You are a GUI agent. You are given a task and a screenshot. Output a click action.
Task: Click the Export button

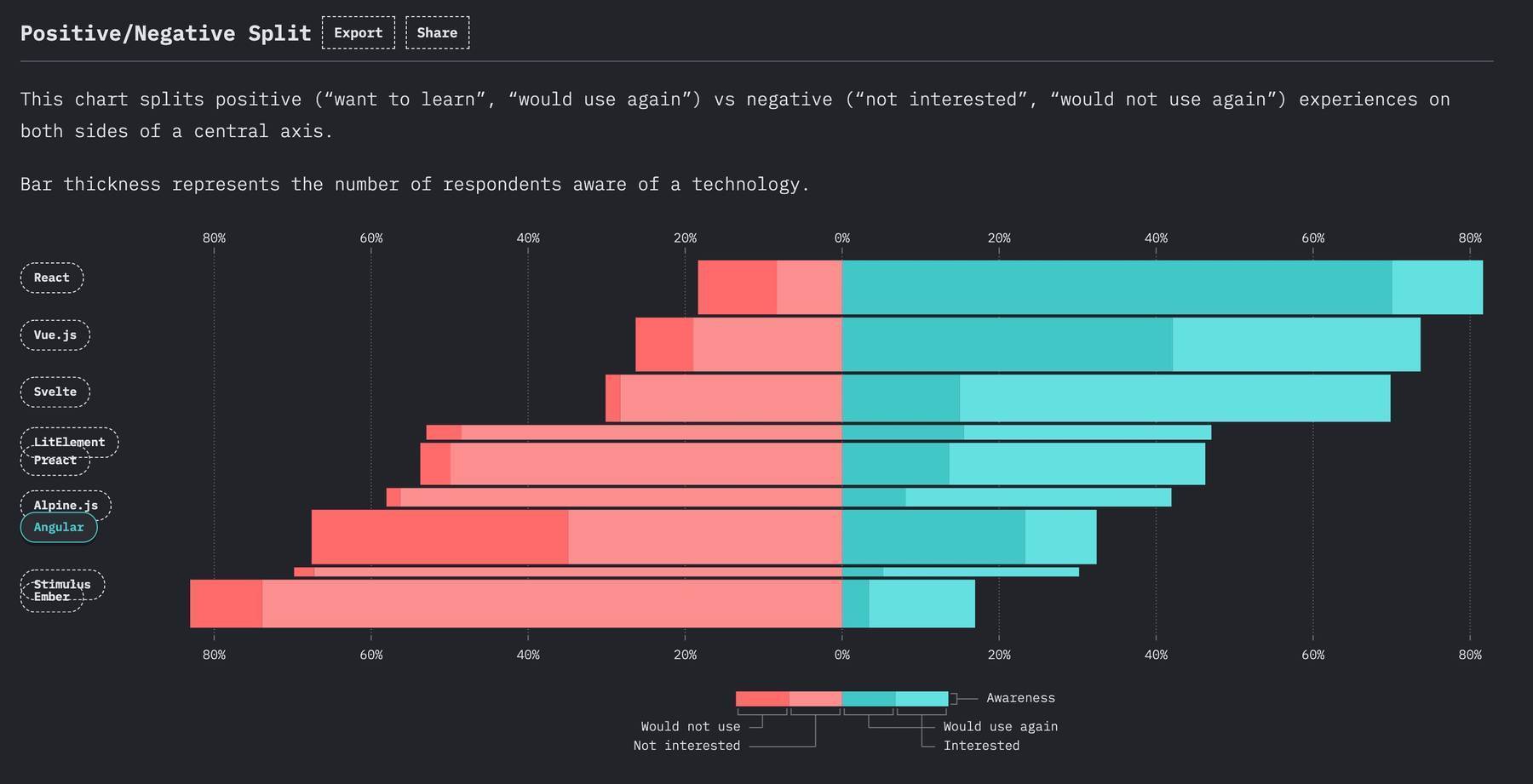tap(358, 32)
